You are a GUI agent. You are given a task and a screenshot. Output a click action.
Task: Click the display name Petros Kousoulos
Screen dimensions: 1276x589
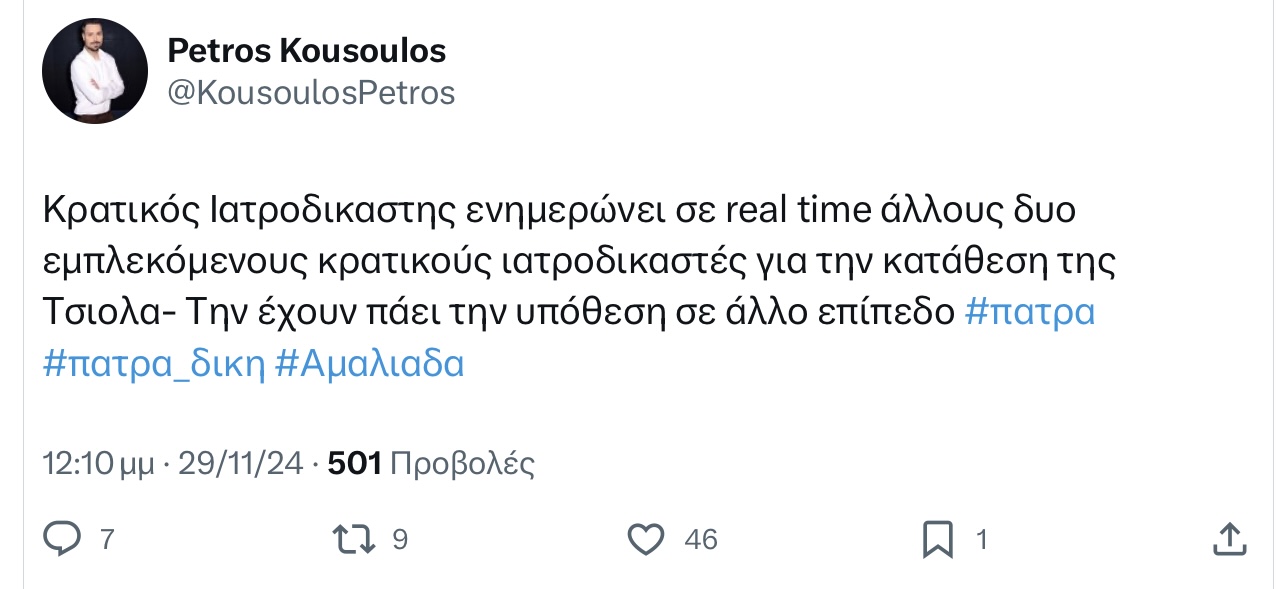point(306,49)
